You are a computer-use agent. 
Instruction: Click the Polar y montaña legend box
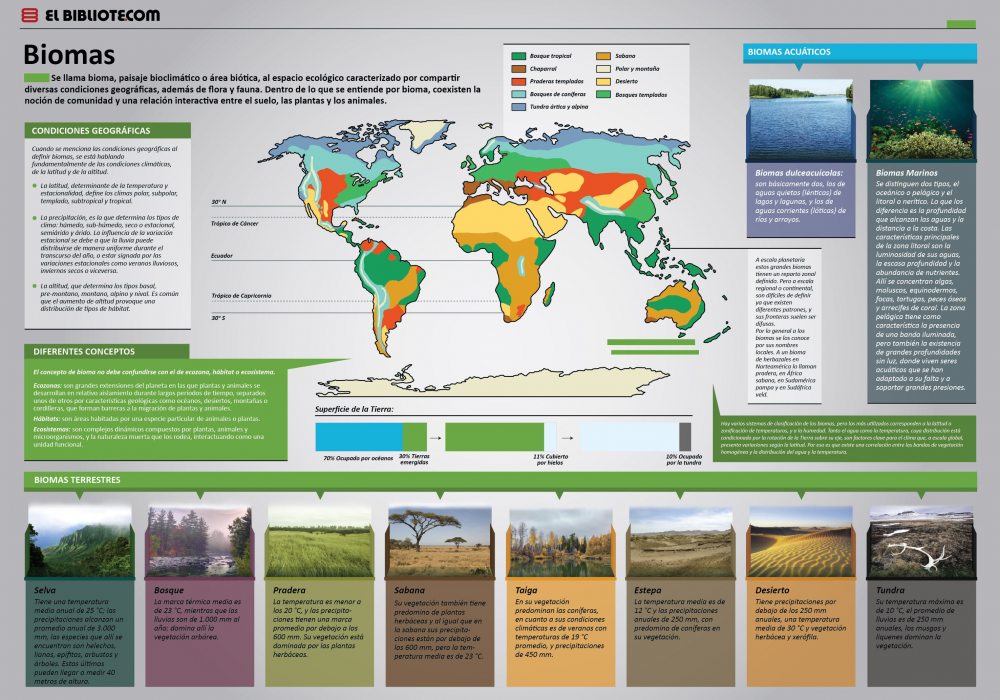pos(604,68)
